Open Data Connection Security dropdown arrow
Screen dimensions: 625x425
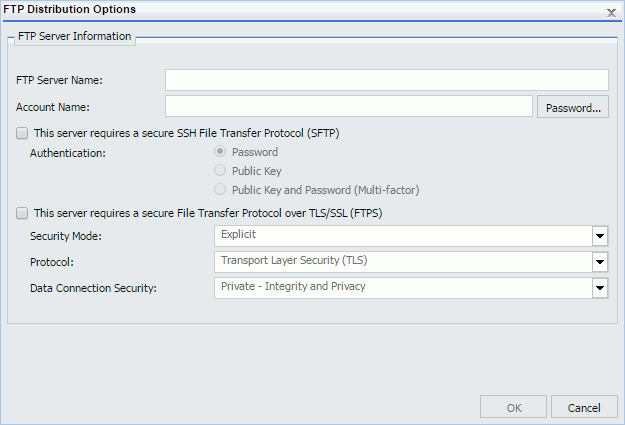(x=599, y=288)
